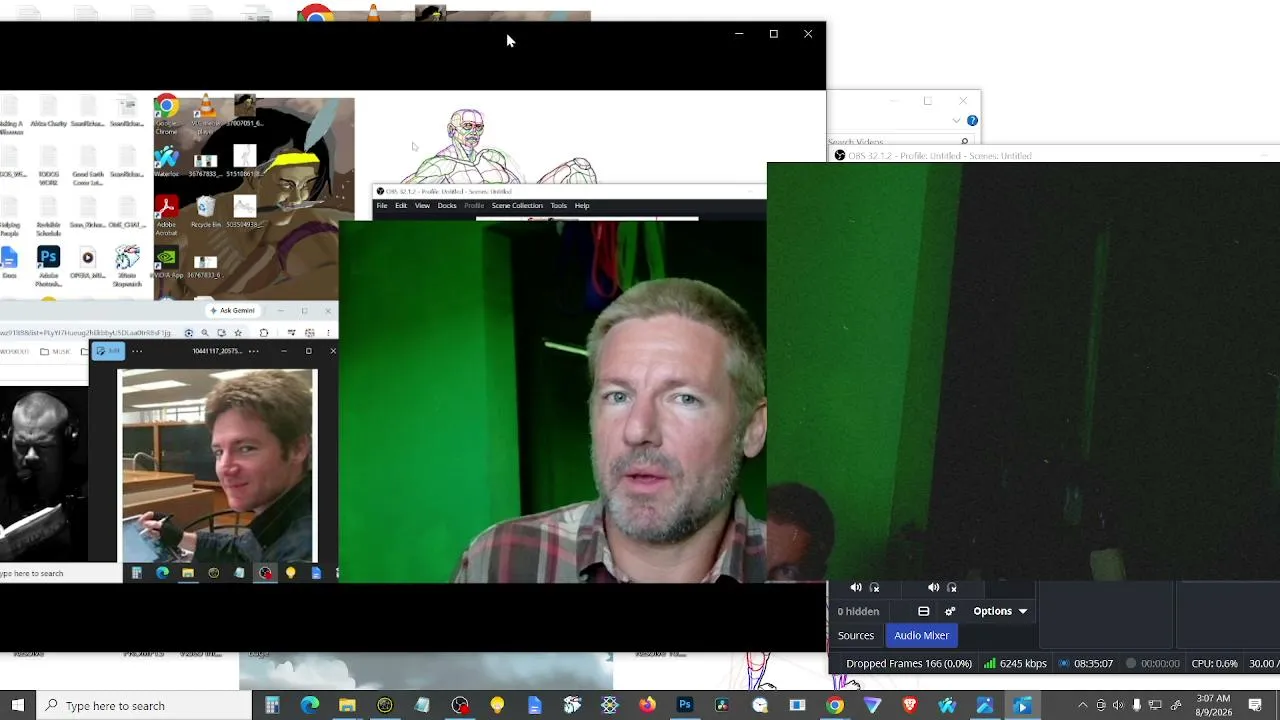The height and width of the screenshot is (720, 1280).
Task: Open Chrome's three-dot menu in preview
Action: (328, 333)
